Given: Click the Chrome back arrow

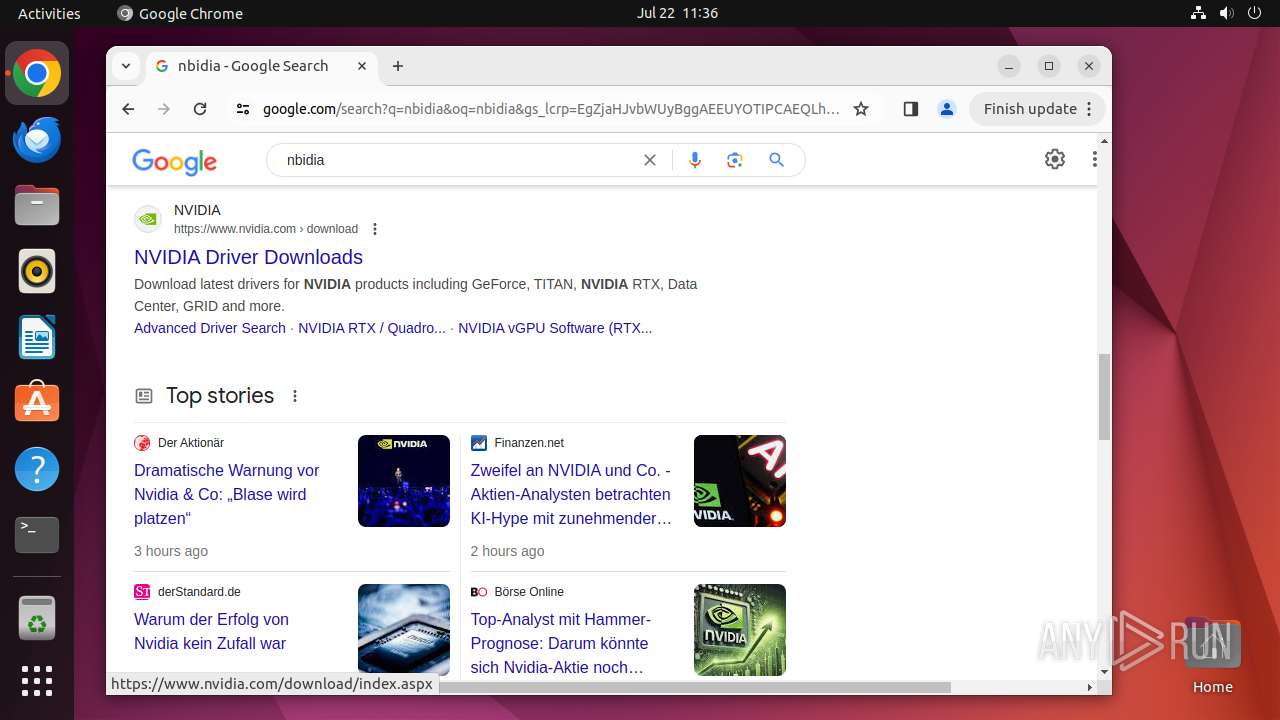Looking at the screenshot, I should tap(128, 109).
